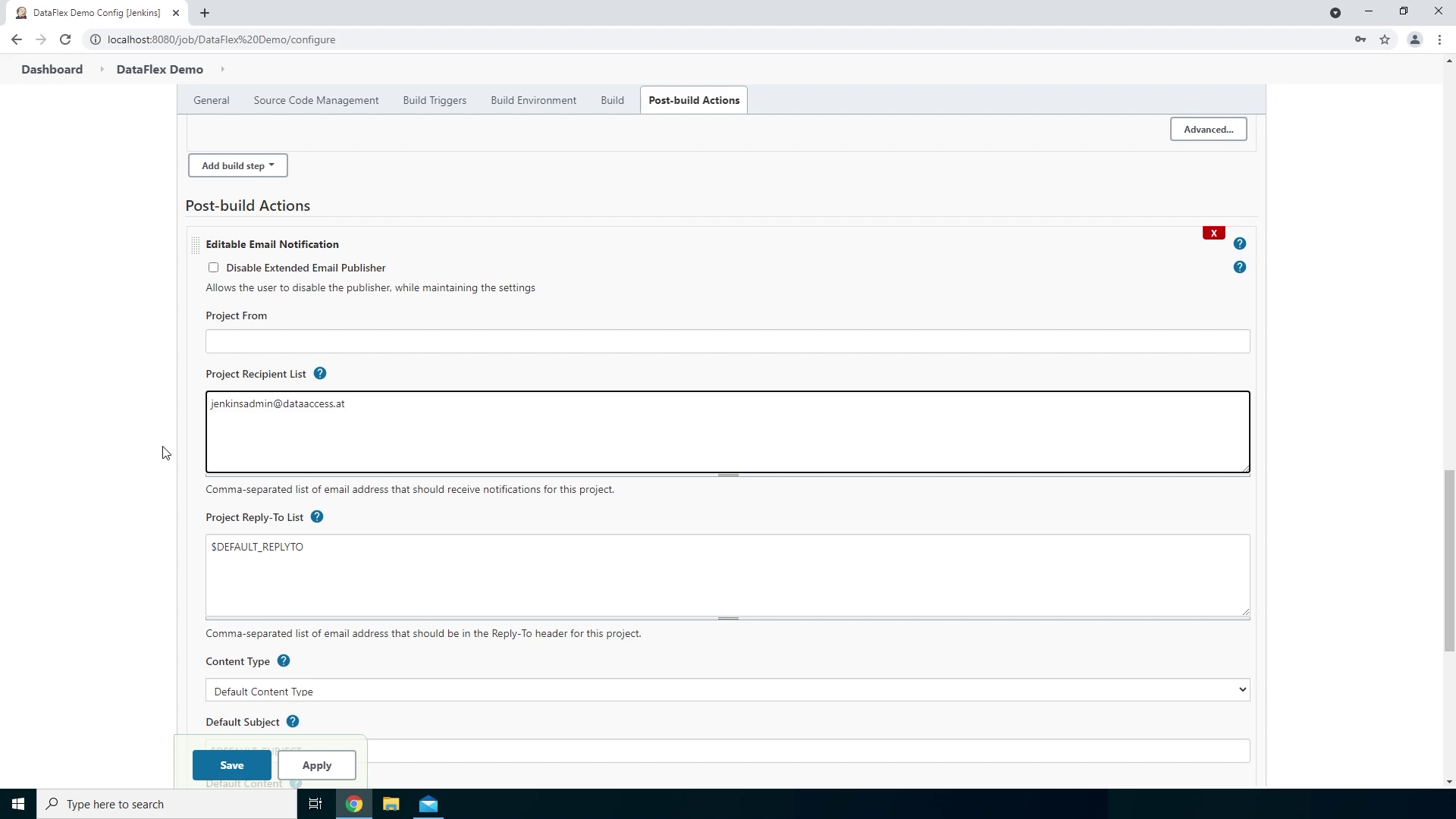Switch to Source Code Management tab
The height and width of the screenshot is (819, 1456).
coord(316,100)
